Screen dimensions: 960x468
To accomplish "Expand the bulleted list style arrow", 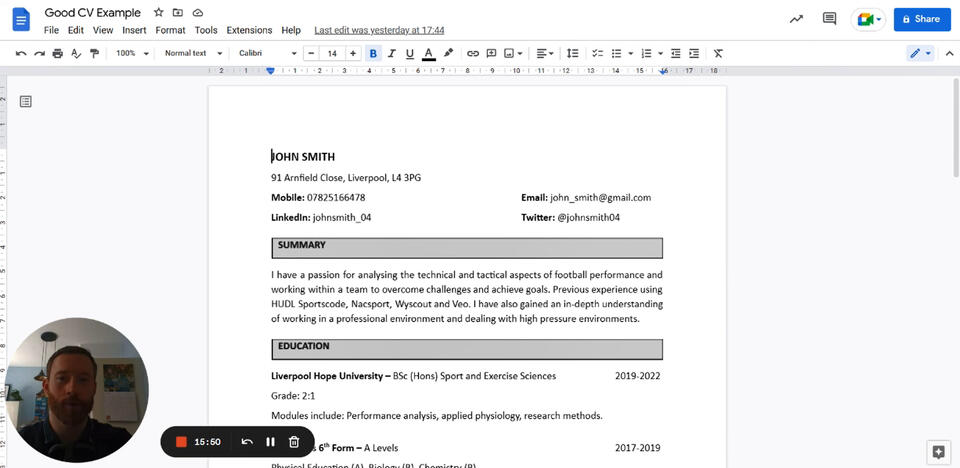I will point(631,53).
